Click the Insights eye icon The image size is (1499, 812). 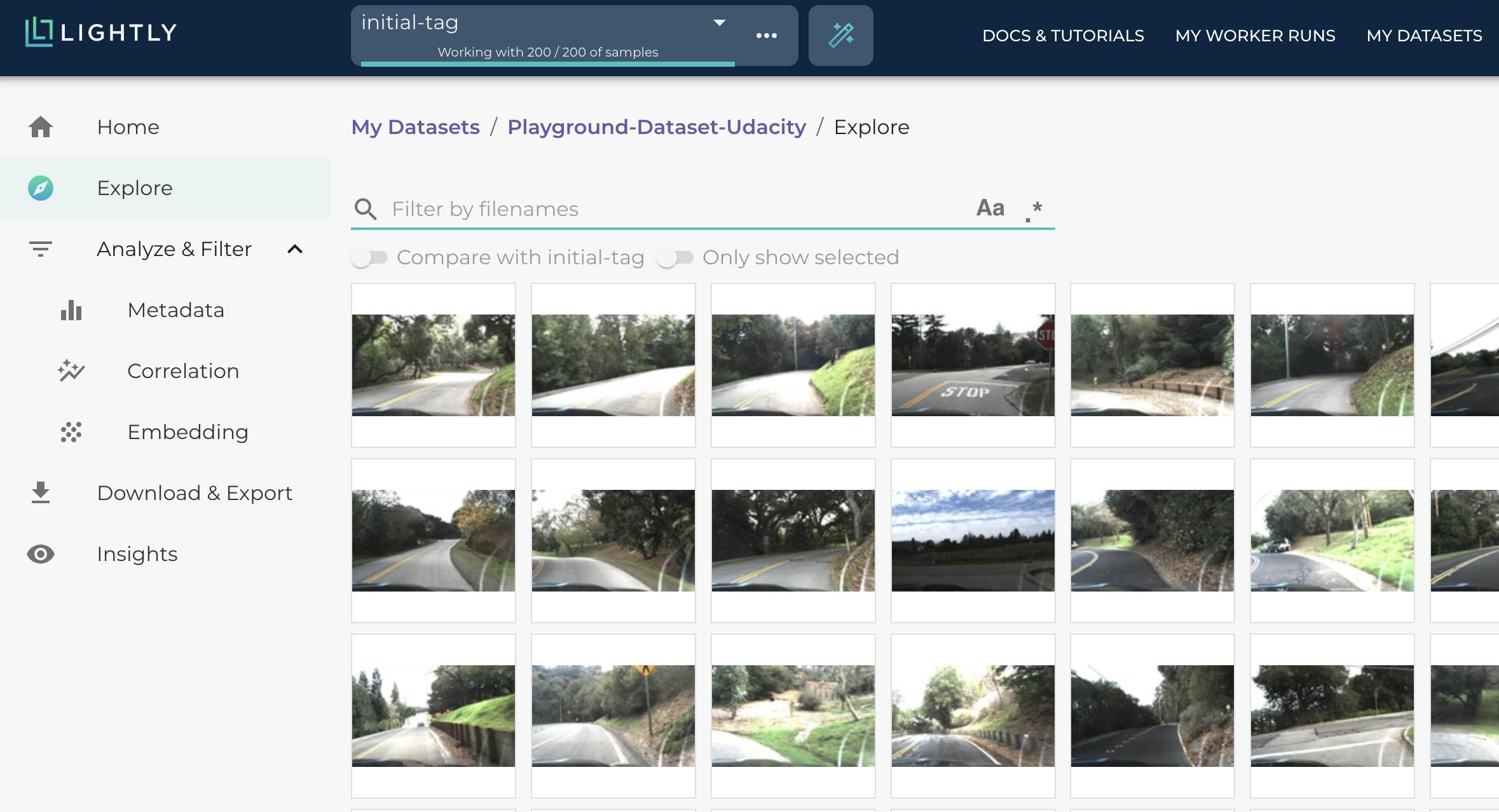point(41,554)
